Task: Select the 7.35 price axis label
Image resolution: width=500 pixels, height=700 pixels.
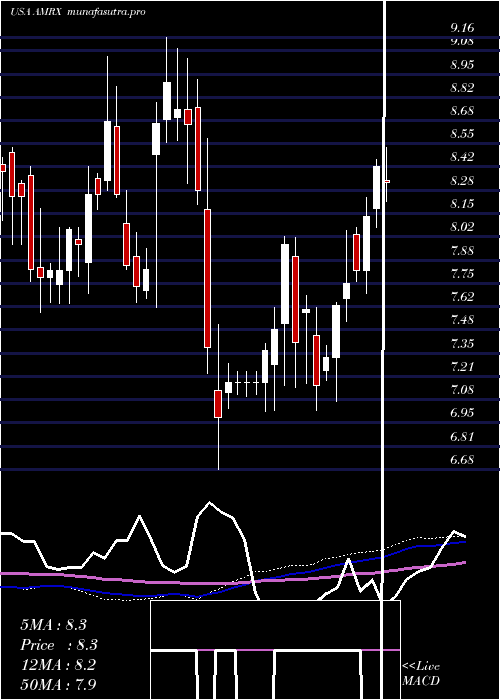Action: [462, 344]
